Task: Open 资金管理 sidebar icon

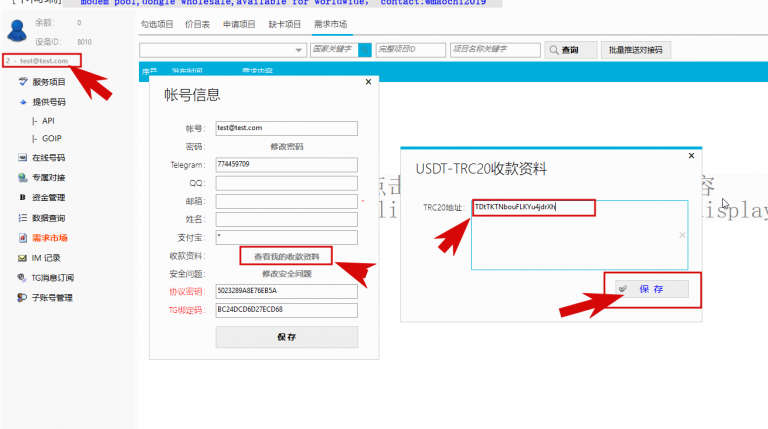Action: [23, 197]
